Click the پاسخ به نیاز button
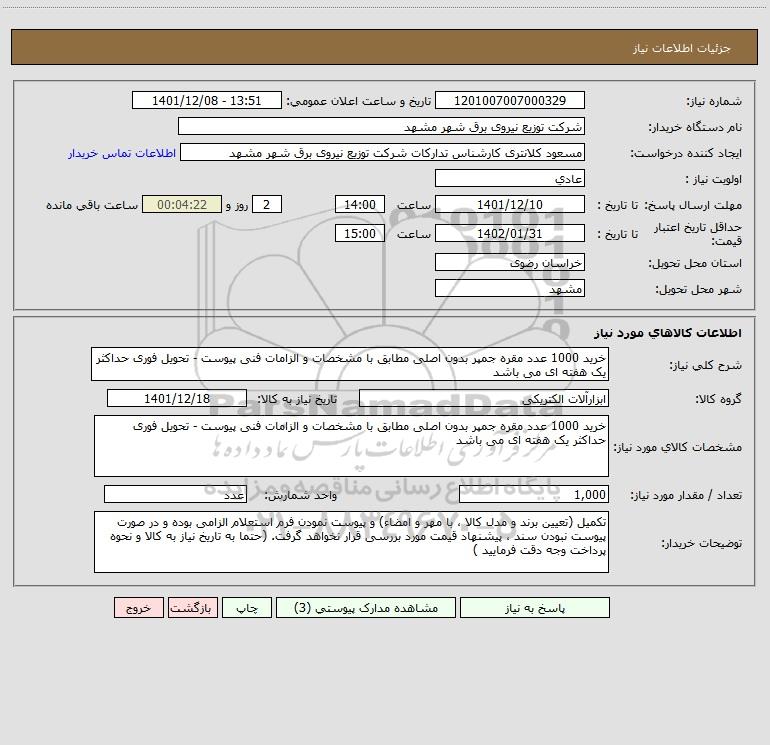The width and height of the screenshot is (770, 745). click(x=535, y=608)
